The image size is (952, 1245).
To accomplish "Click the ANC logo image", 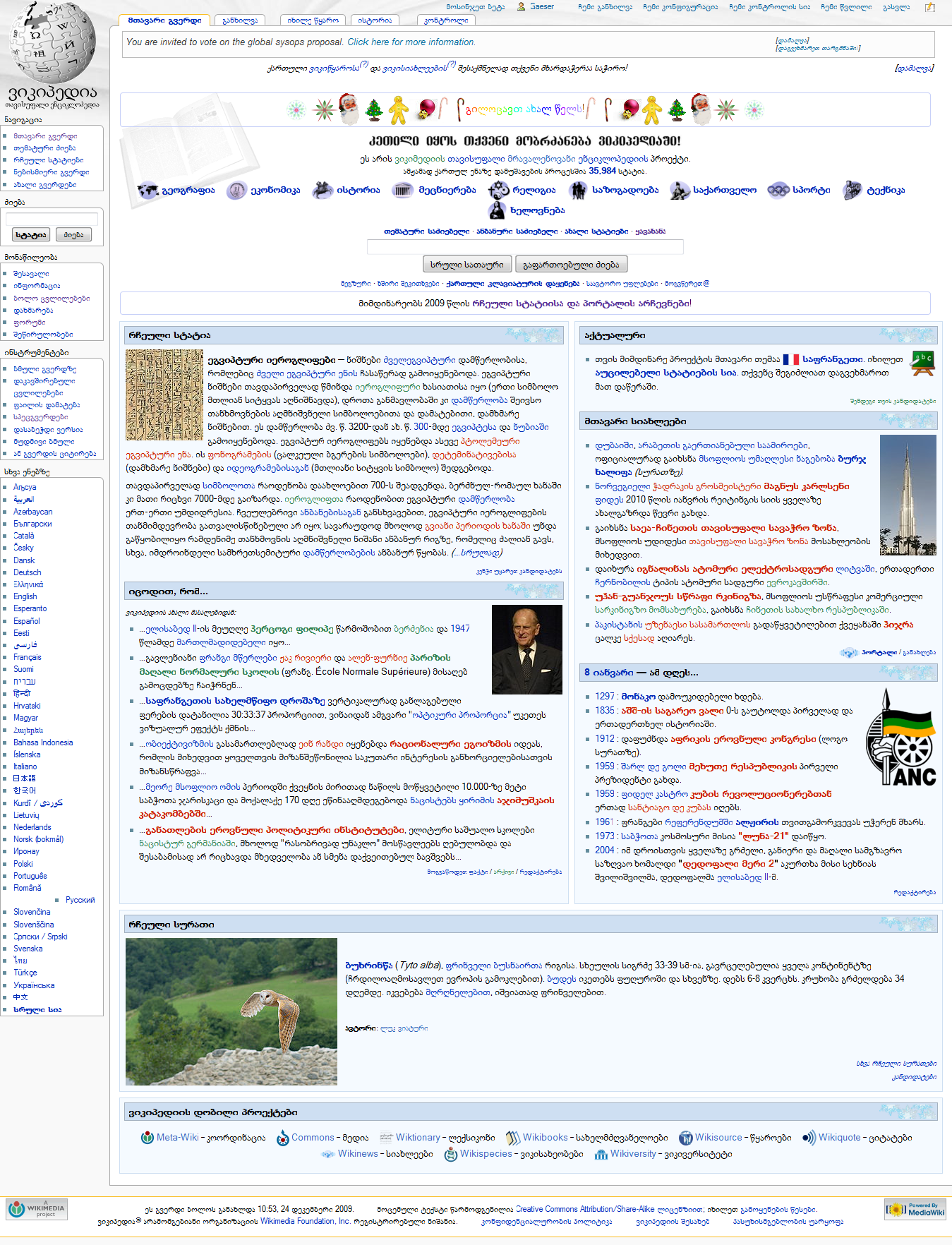I will click(900, 738).
